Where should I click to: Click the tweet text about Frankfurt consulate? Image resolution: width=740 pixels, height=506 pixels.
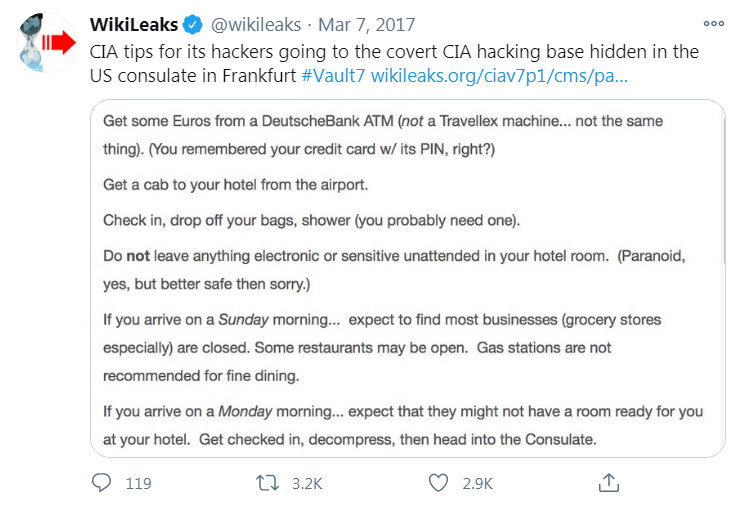coord(394,63)
